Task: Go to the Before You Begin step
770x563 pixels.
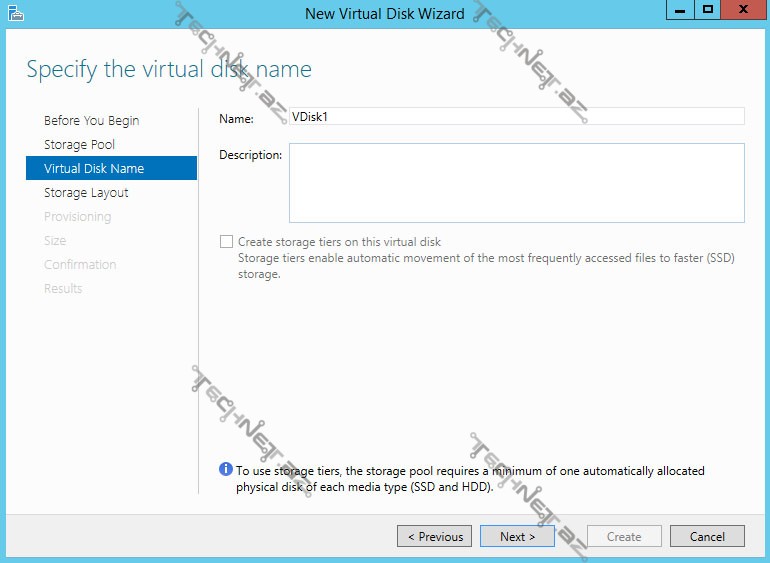Action: 91,121
